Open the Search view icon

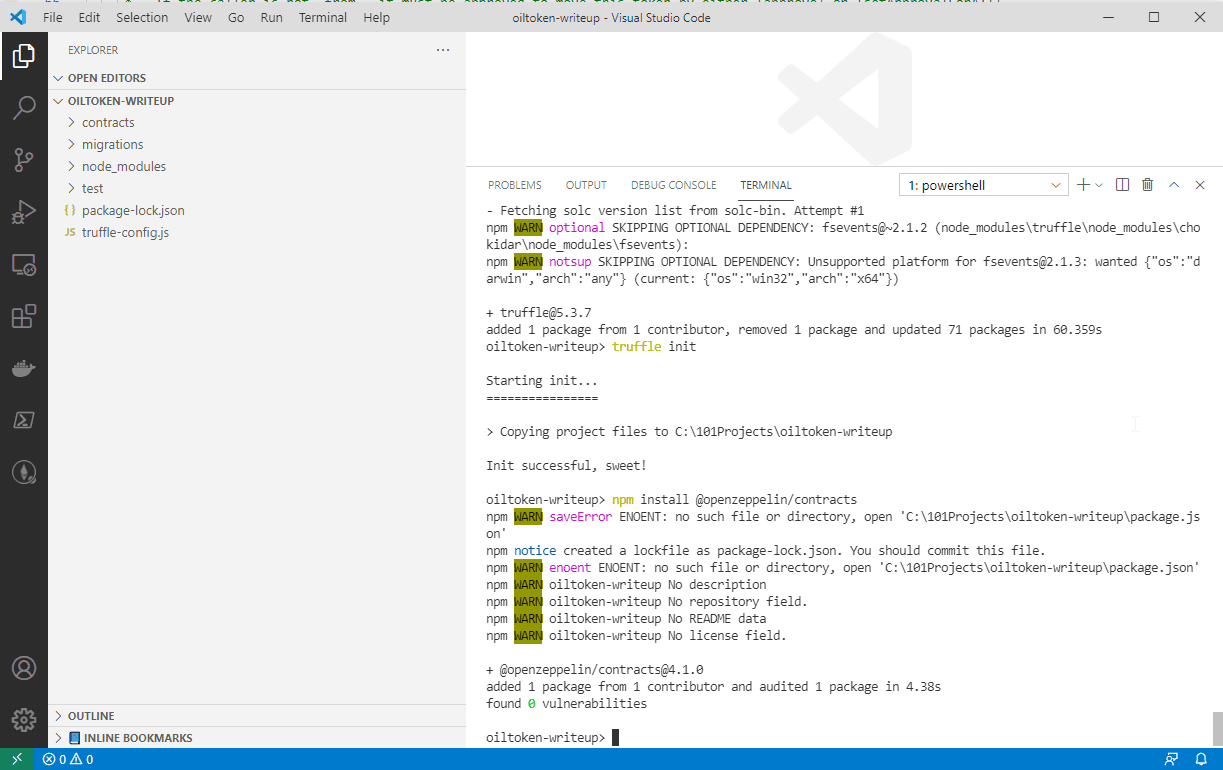click(x=24, y=108)
